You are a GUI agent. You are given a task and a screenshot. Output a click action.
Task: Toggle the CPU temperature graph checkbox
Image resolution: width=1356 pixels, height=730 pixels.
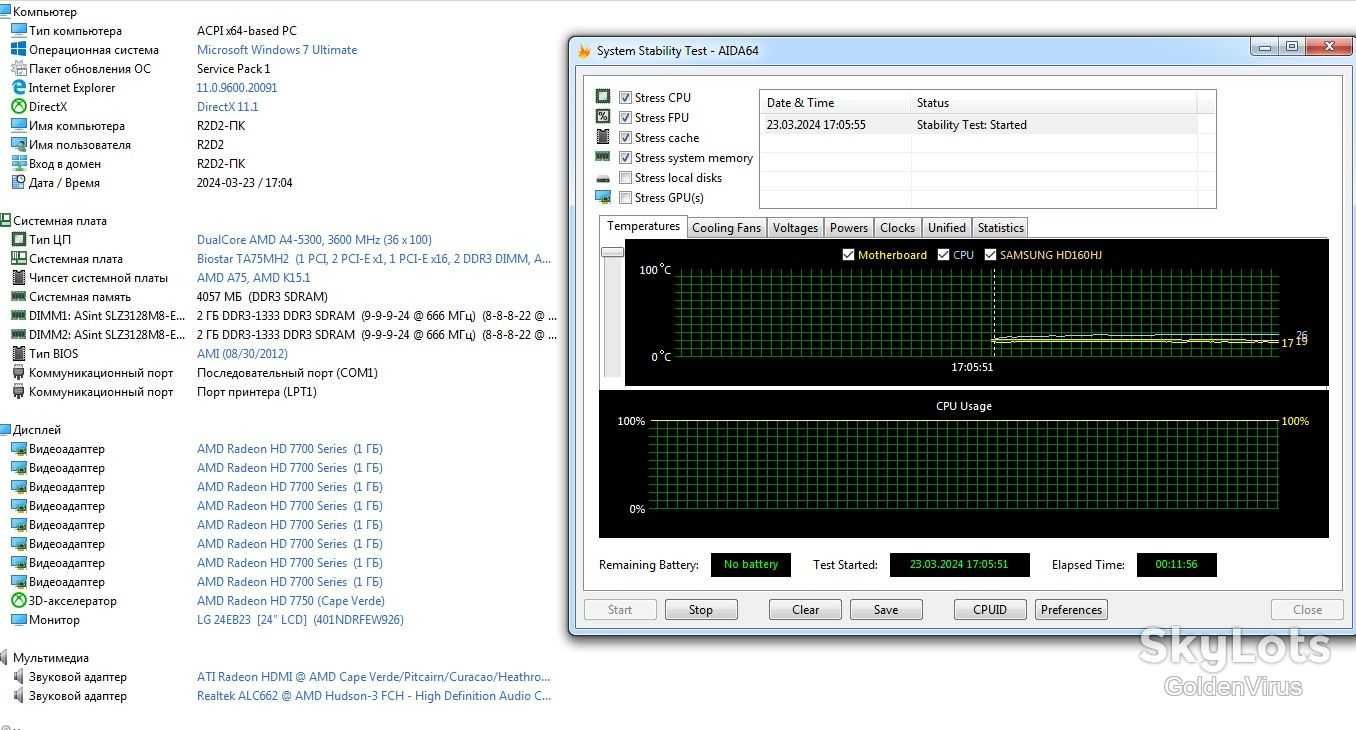click(944, 255)
